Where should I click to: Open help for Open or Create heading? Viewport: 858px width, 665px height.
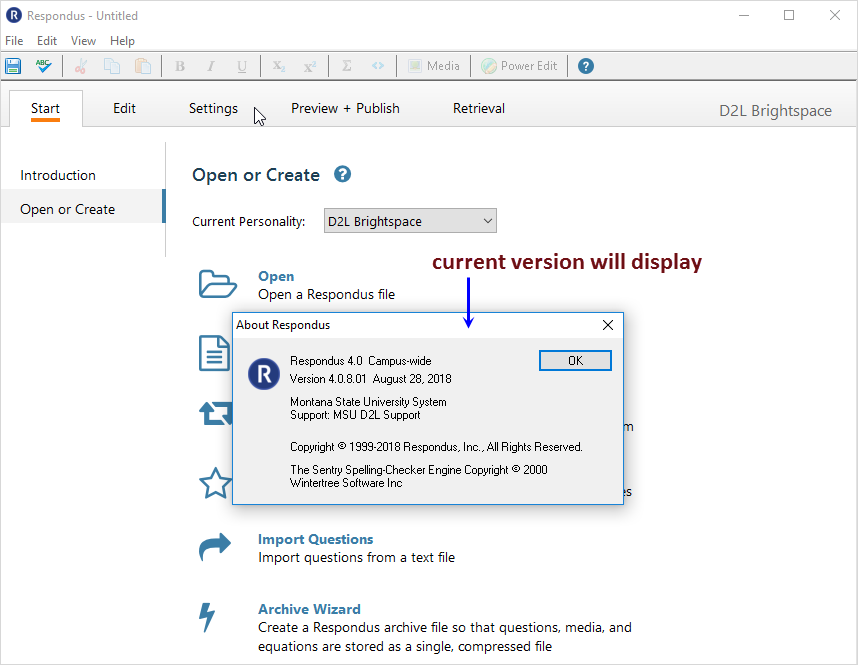click(x=343, y=175)
